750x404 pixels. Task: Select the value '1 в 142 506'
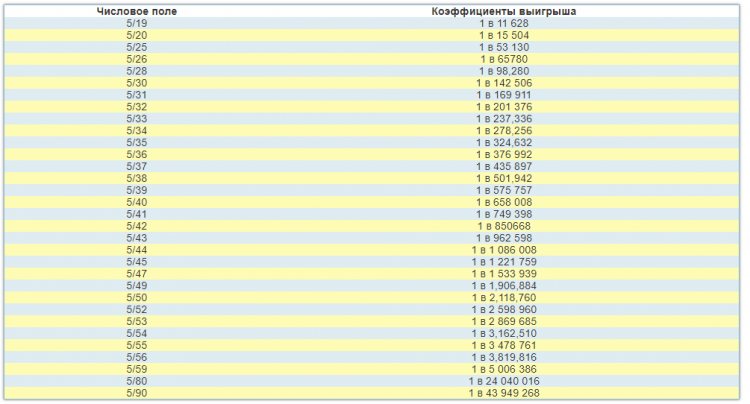click(x=504, y=83)
